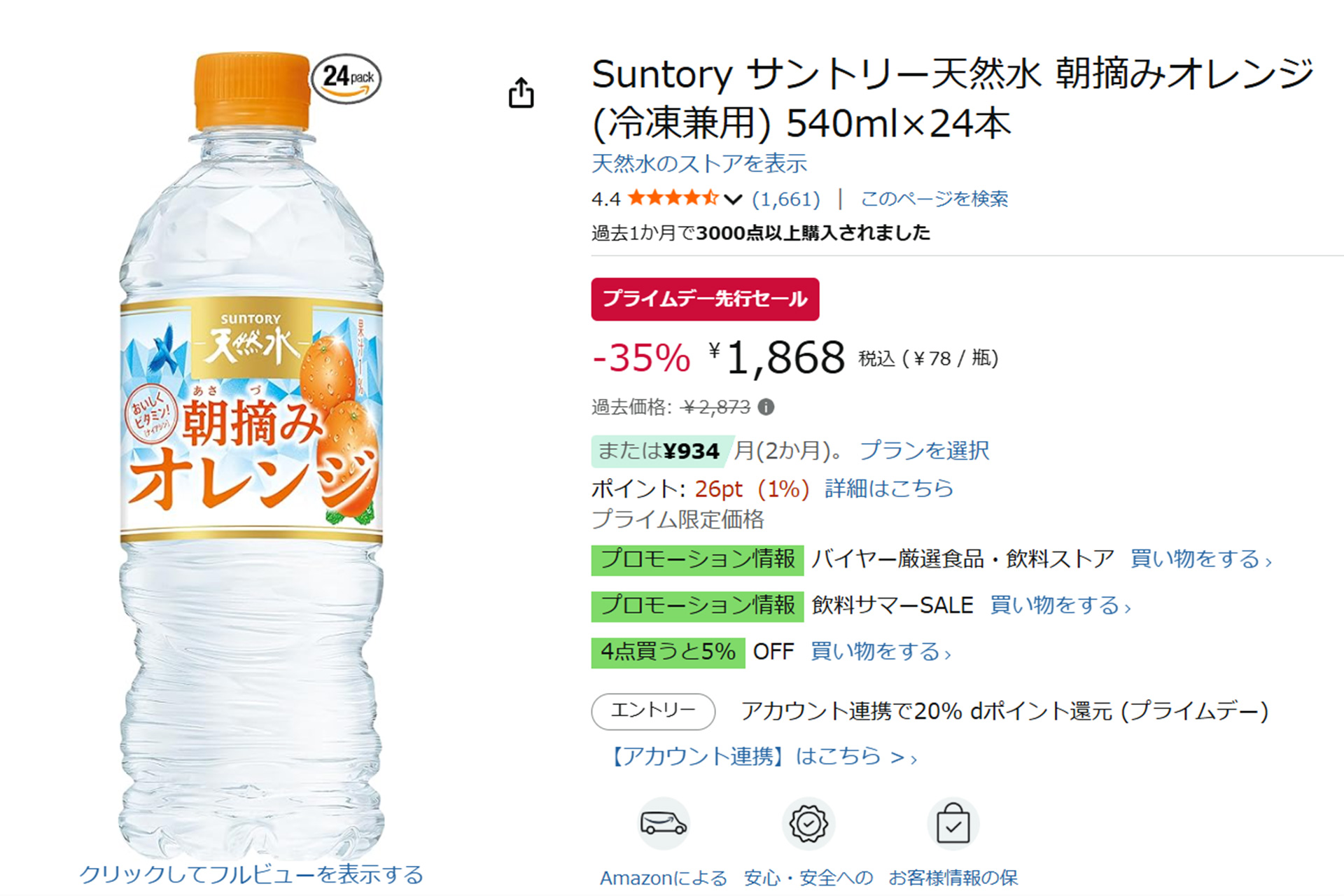Click the share icon next to the title
Image resolution: width=1344 pixels, height=896 pixels.
522,92
